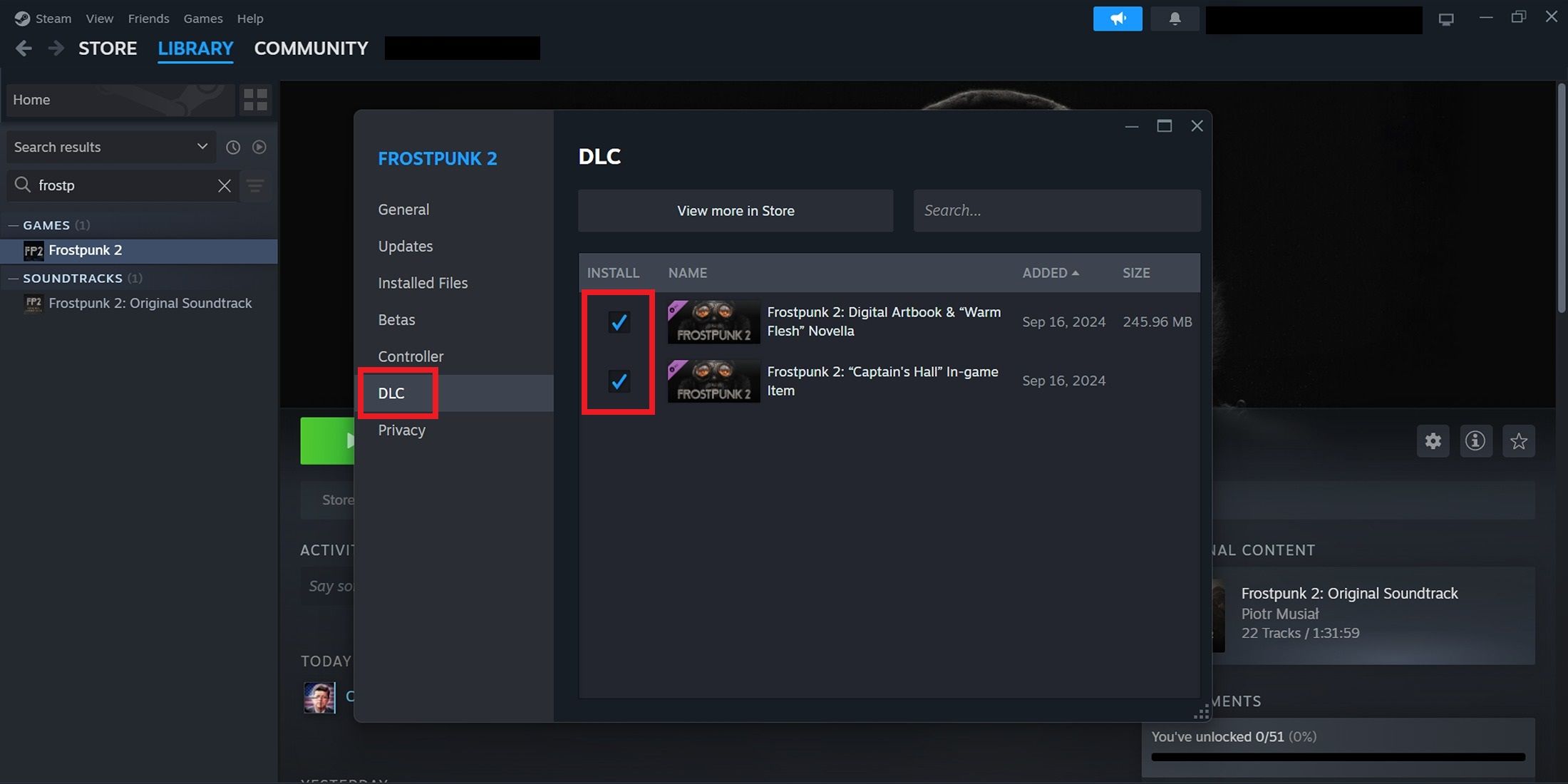Click the favorite star icon on game page
The width and height of the screenshot is (1568, 784).
1518,441
